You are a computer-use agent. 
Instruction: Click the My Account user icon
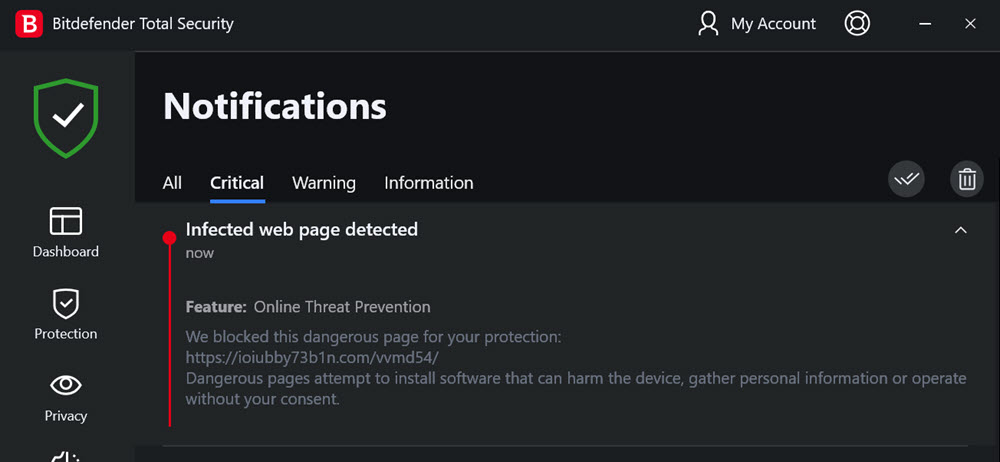point(708,24)
